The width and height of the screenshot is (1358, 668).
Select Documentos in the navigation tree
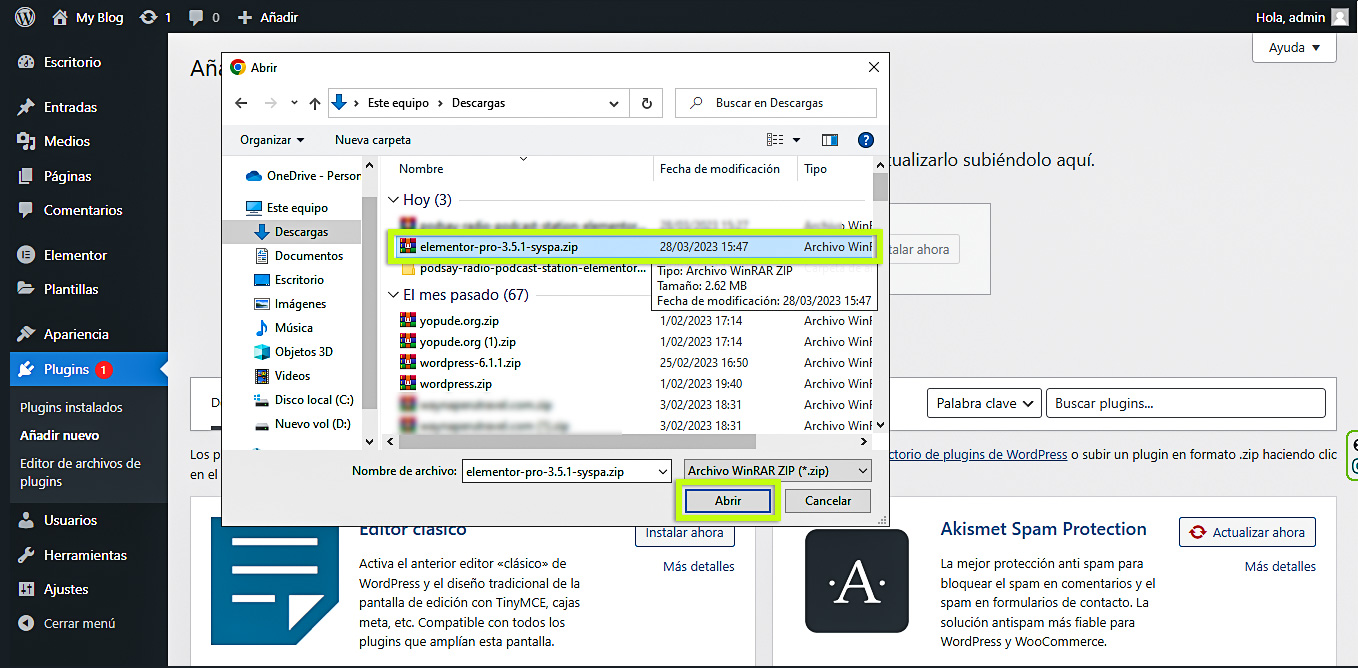point(309,256)
